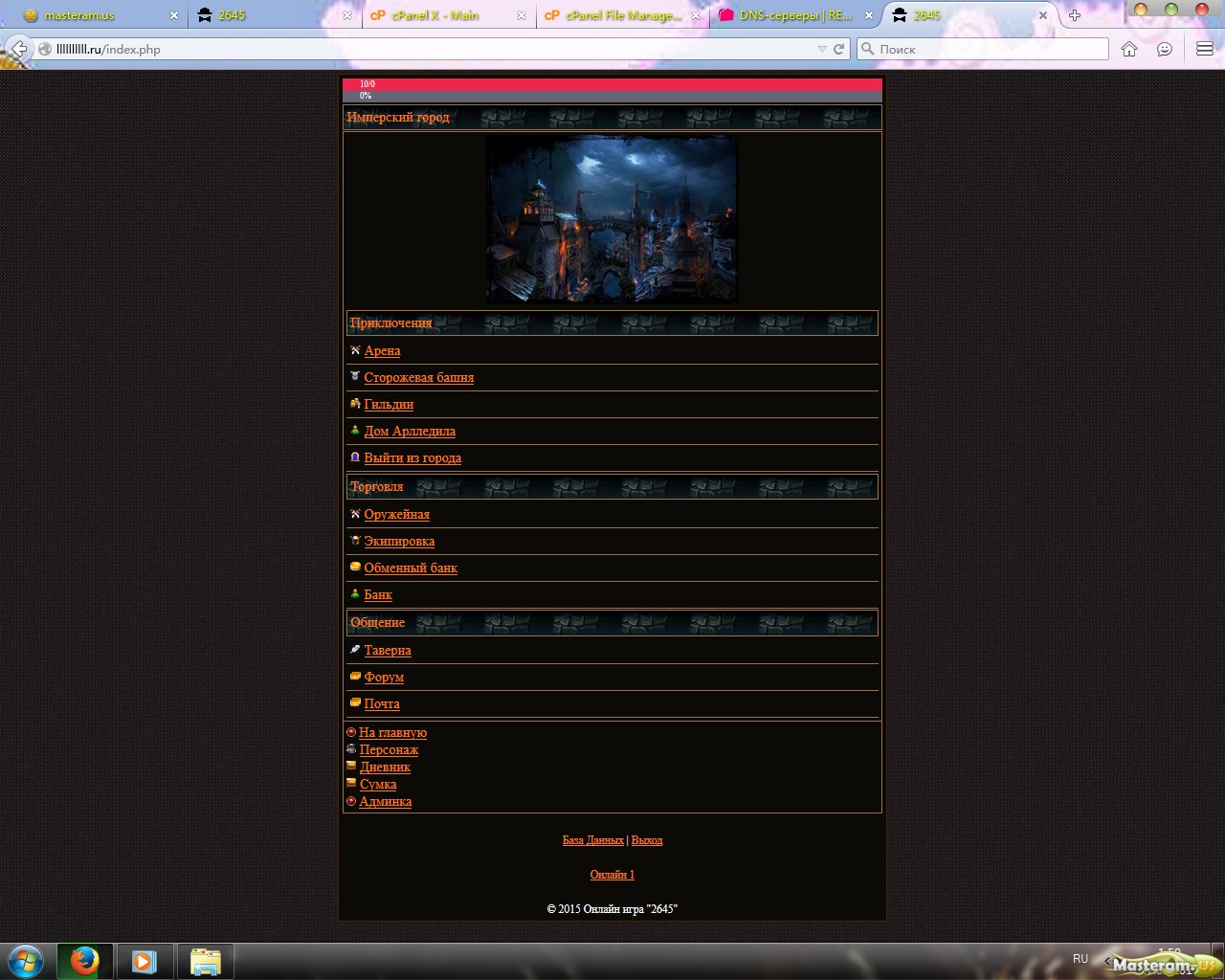This screenshot has height=980, width=1225.
Task: Click the dark city artwork image
Action: click(x=612, y=218)
